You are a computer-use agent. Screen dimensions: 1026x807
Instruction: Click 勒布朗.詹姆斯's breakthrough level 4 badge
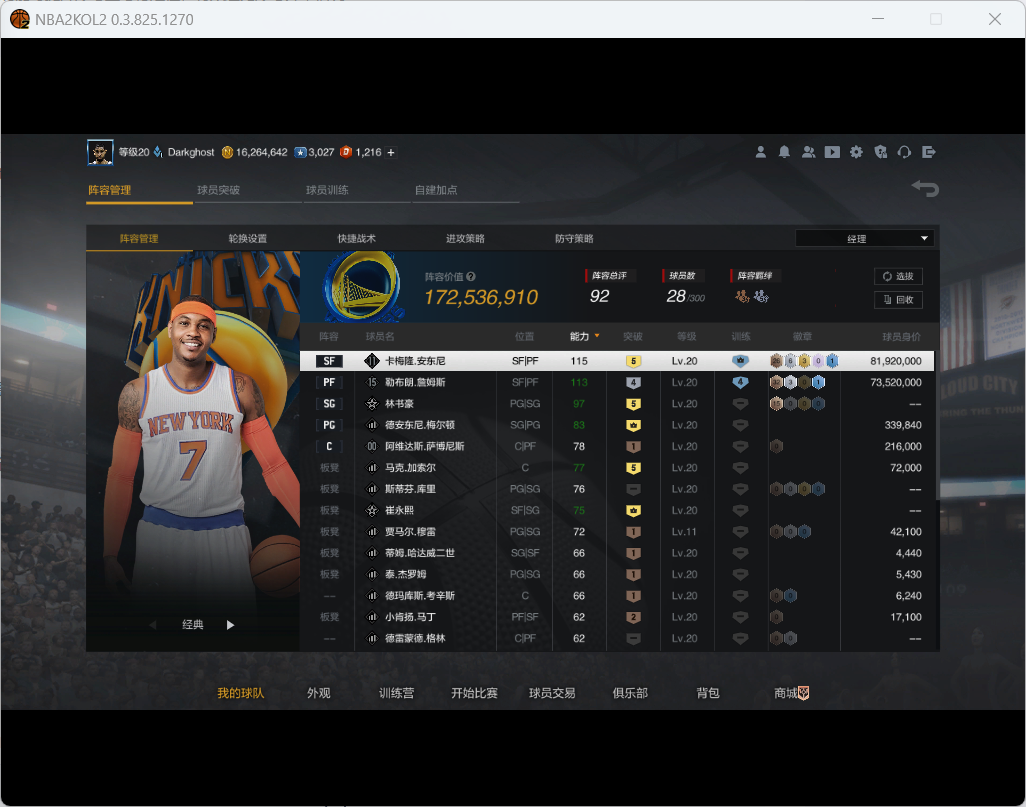[633, 382]
